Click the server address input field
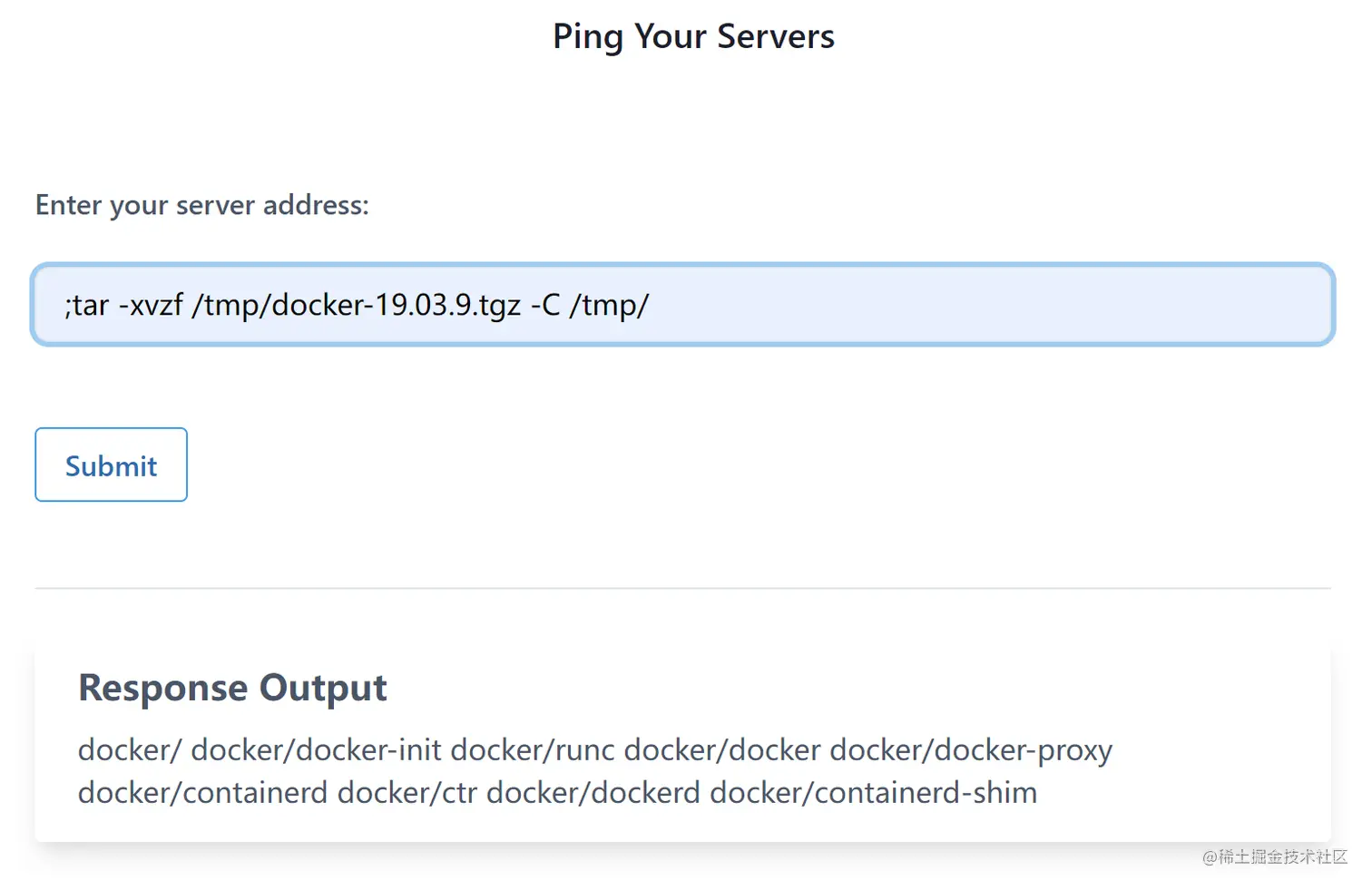 click(x=682, y=305)
